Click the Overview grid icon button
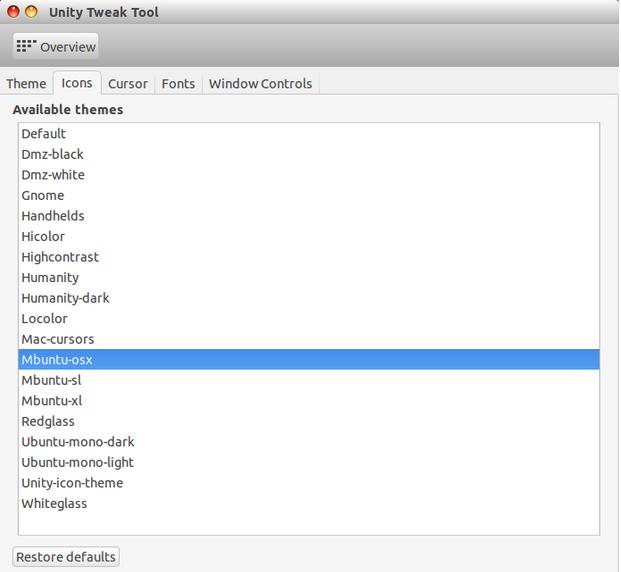Screen dimensions: 621x572 click(x=56, y=46)
